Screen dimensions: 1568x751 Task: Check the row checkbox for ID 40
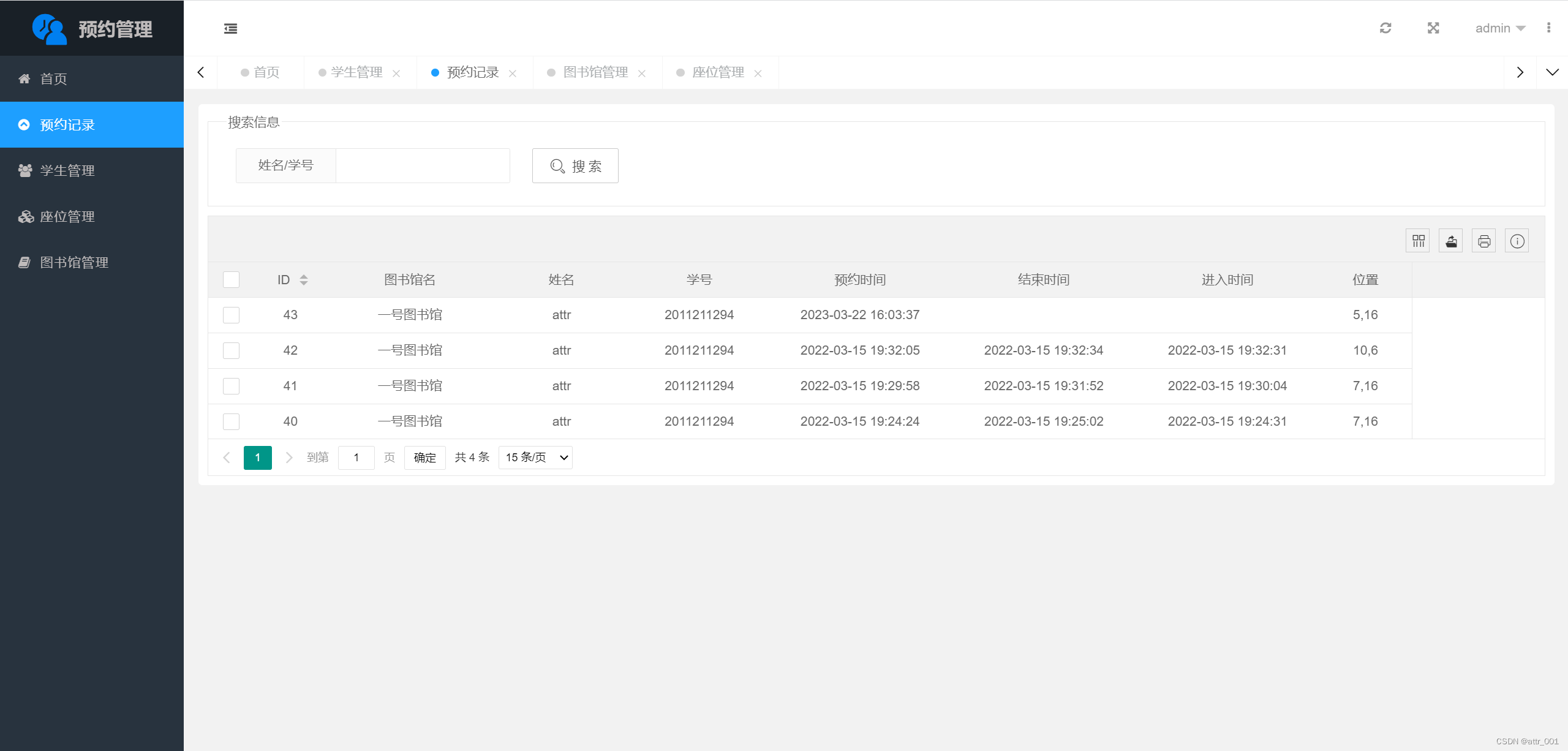click(x=231, y=421)
